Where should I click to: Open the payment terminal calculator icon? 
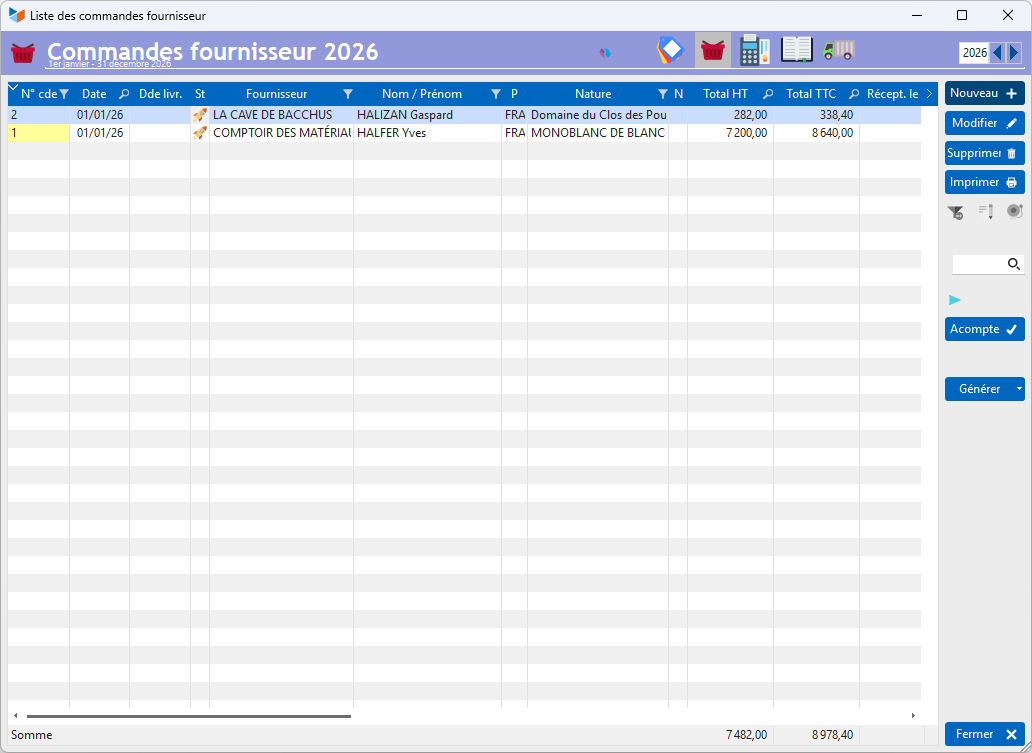click(755, 50)
